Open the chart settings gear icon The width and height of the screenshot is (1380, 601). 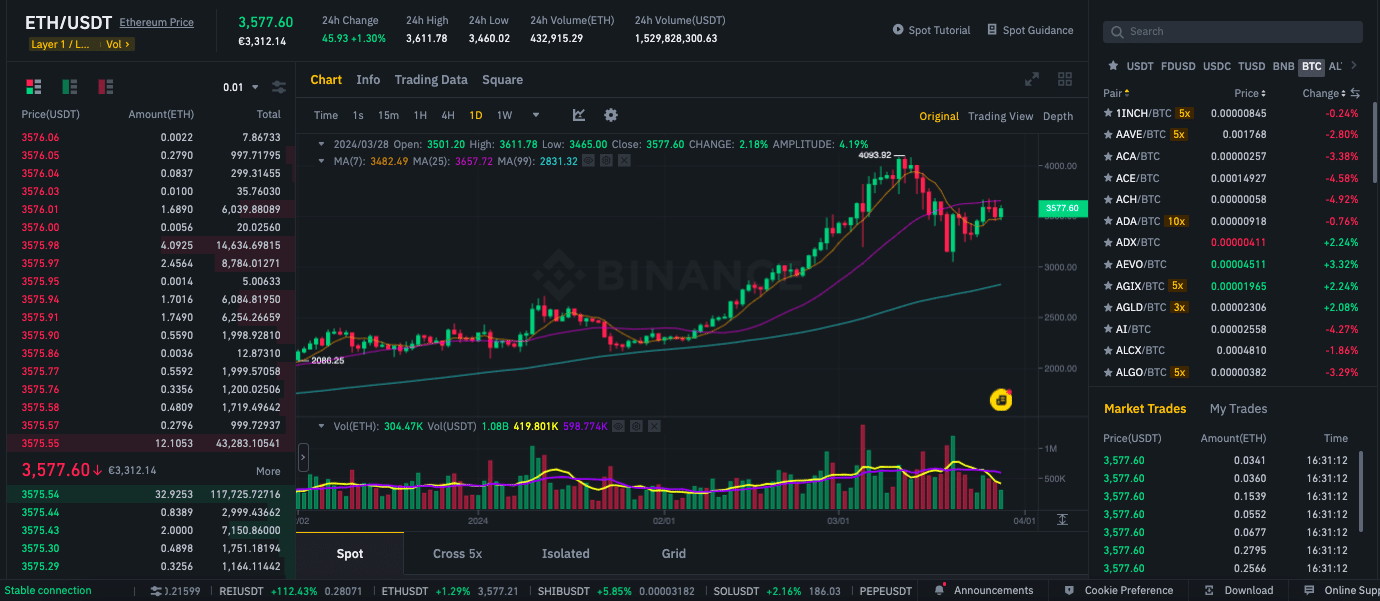[610, 115]
